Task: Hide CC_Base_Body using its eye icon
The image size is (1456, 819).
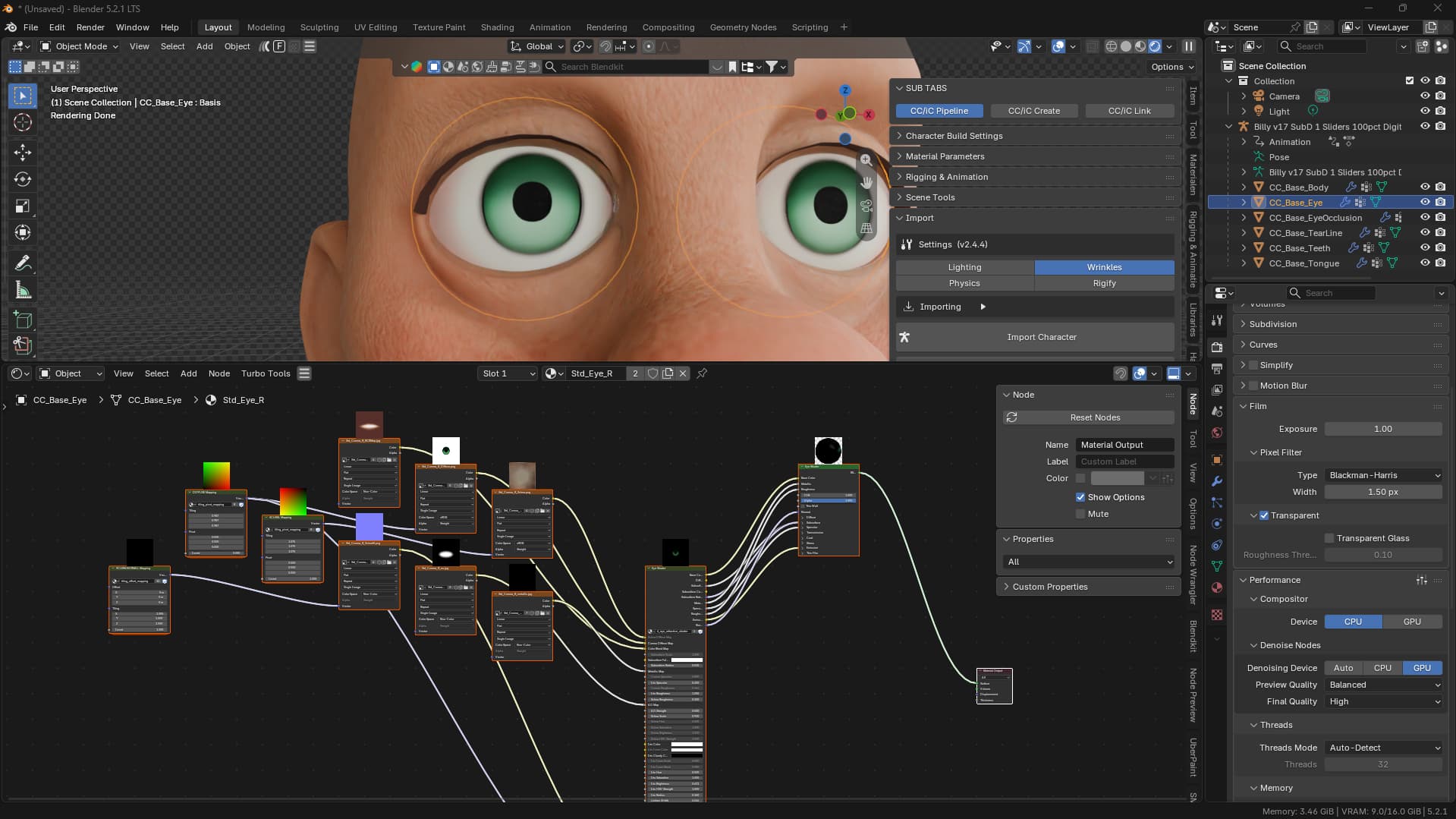Action: tap(1424, 187)
